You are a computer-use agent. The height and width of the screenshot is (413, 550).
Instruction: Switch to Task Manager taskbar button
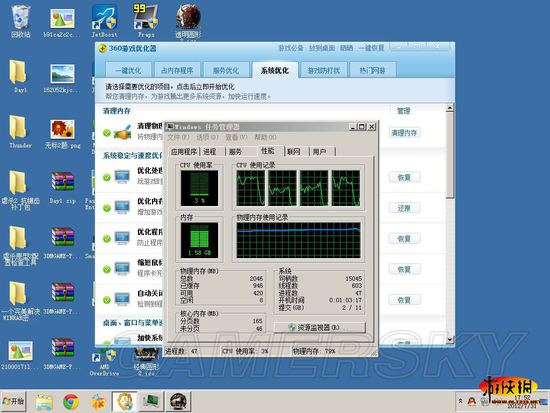pos(151,402)
